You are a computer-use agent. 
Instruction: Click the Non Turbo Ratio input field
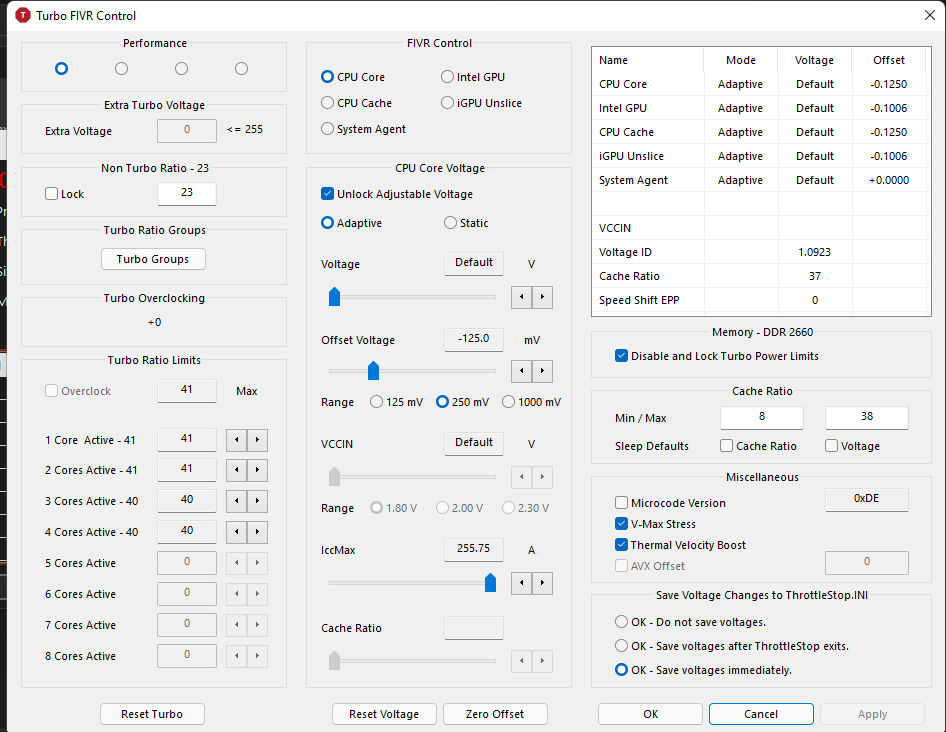[x=187, y=193]
